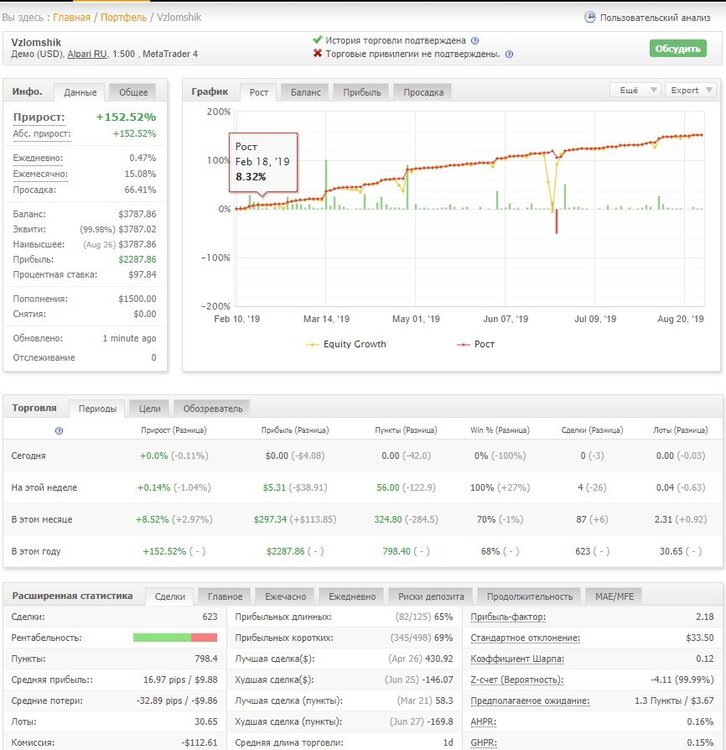Open the Цели tab

(x=150, y=408)
